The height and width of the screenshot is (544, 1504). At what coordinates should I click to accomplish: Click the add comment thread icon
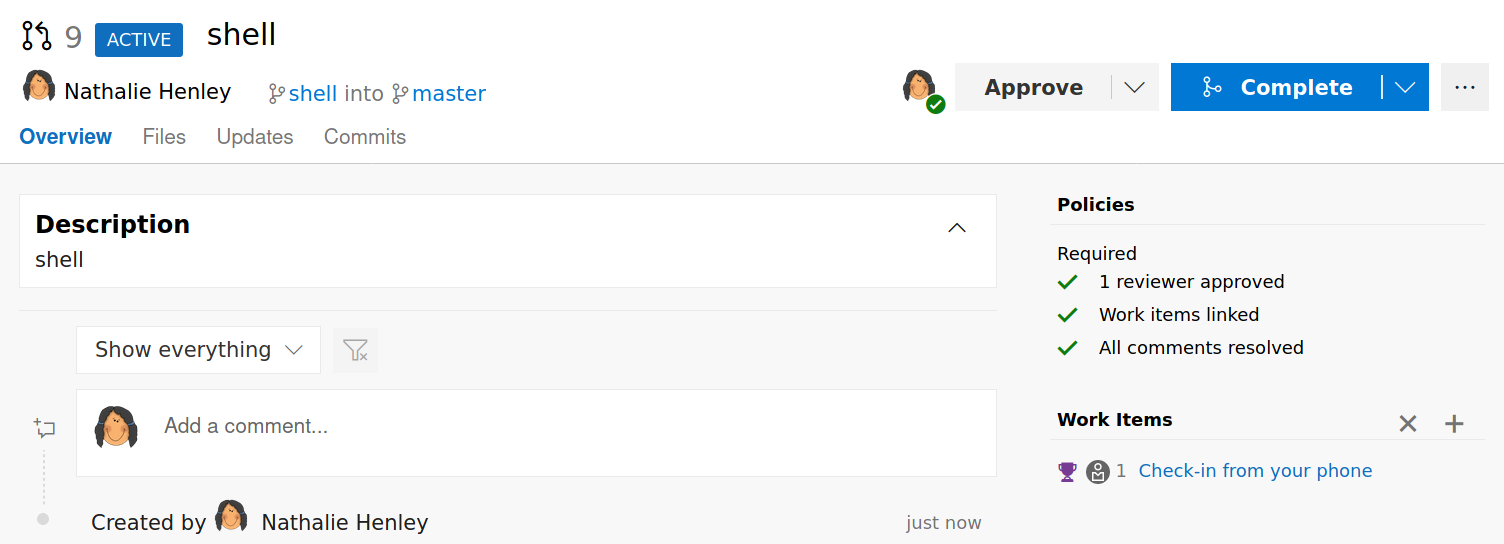point(44,429)
